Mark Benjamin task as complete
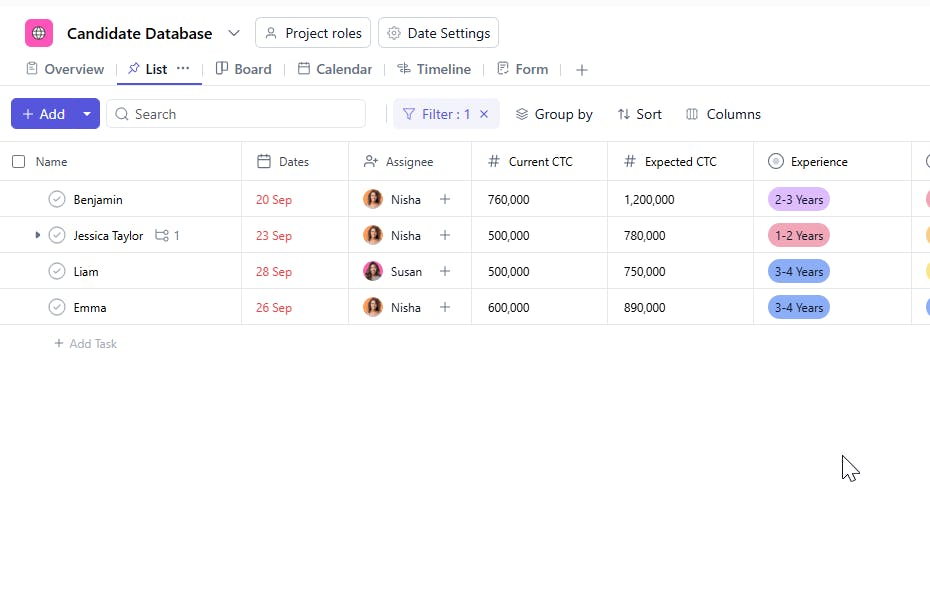Image resolution: width=930 pixels, height=600 pixels. tap(57, 200)
